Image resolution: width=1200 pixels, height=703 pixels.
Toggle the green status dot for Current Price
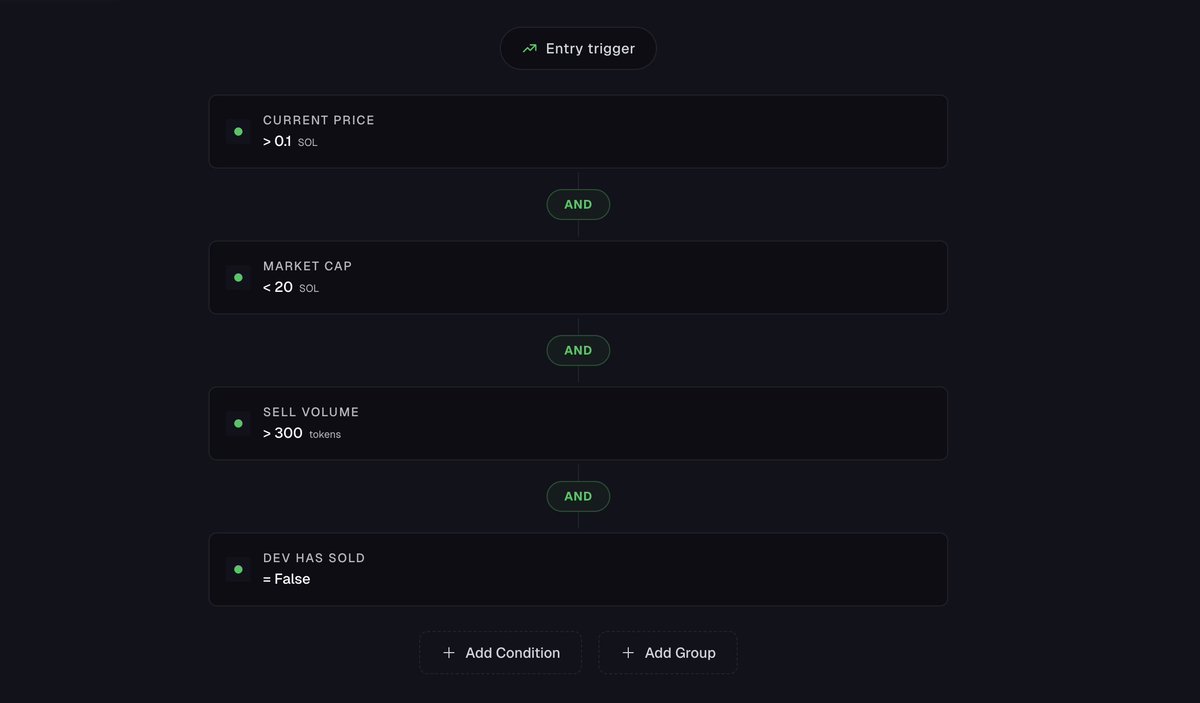pyautogui.click(x=238, y=131)
